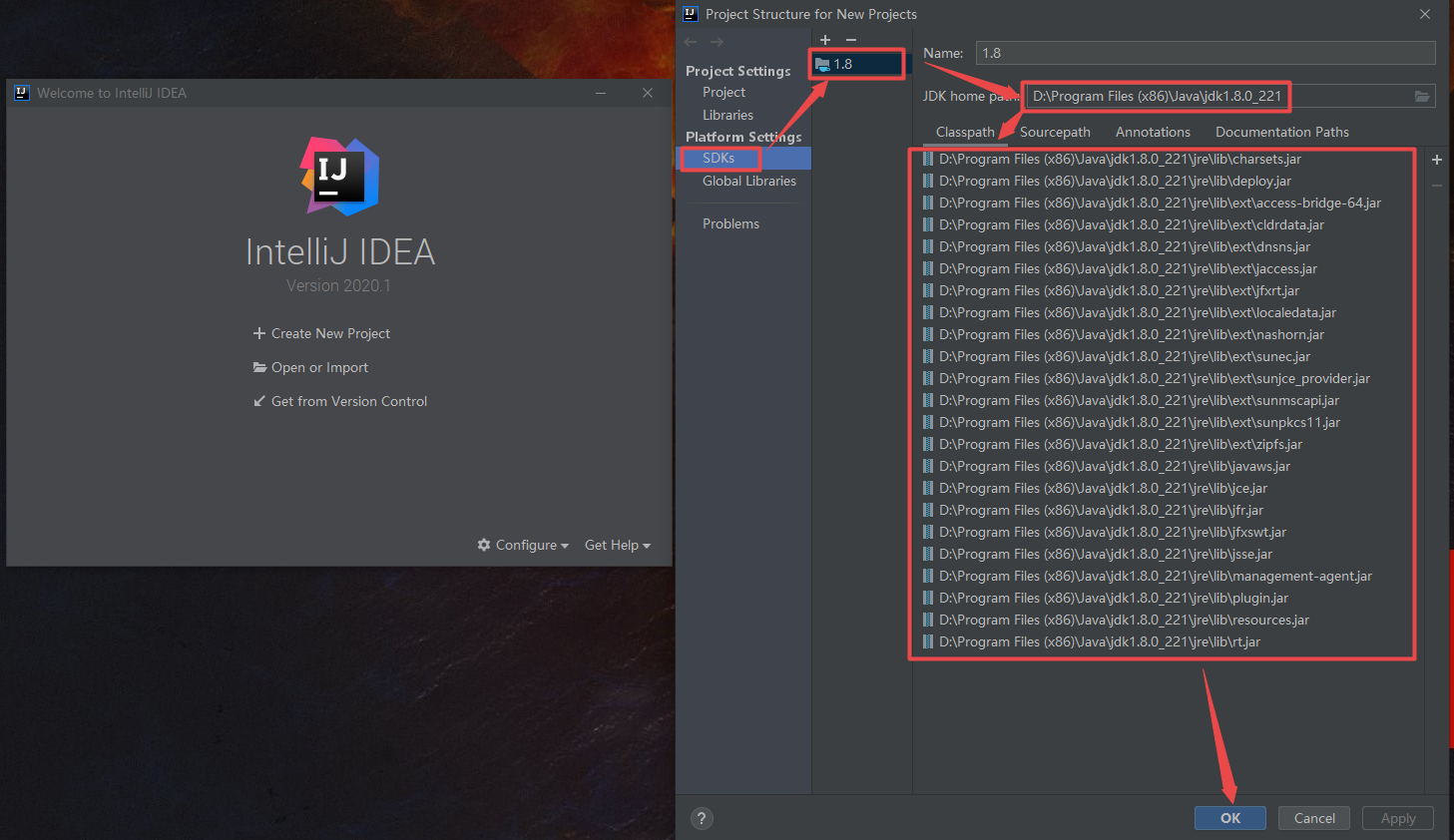Image resolution: width=1454 pixels, height=840 pixels.
Task: Switch to the Documentation Paths tab
Action: (x=1281, y=132)
